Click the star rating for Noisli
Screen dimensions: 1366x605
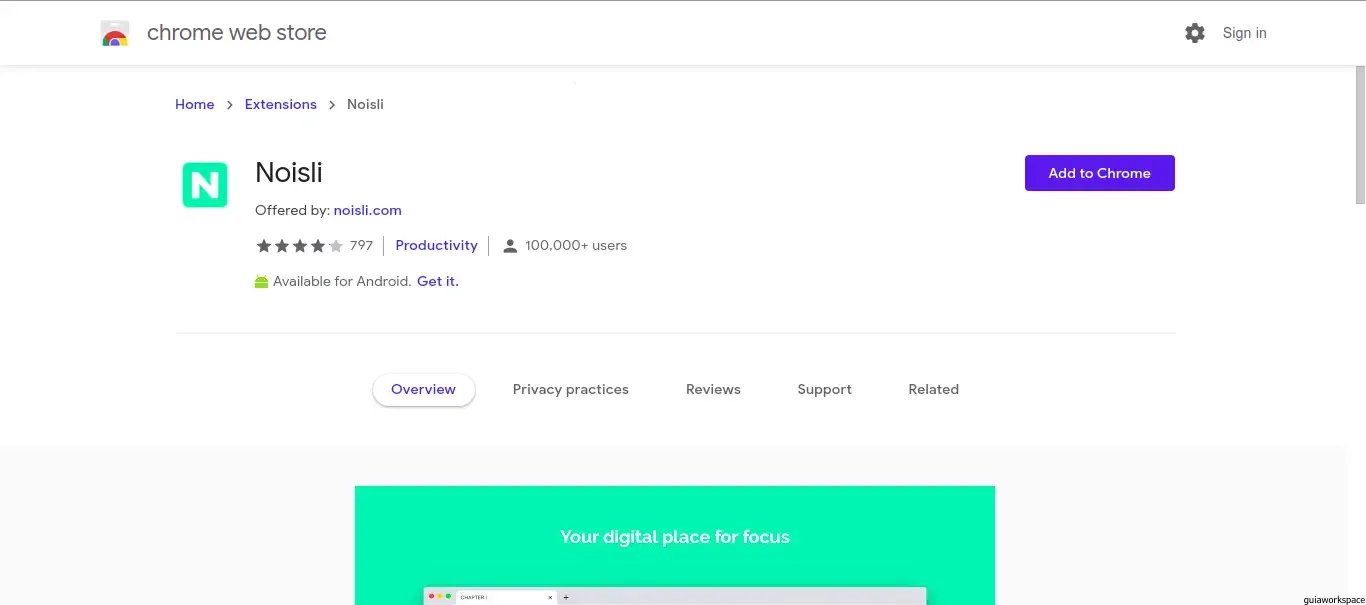tap(299, 246)
